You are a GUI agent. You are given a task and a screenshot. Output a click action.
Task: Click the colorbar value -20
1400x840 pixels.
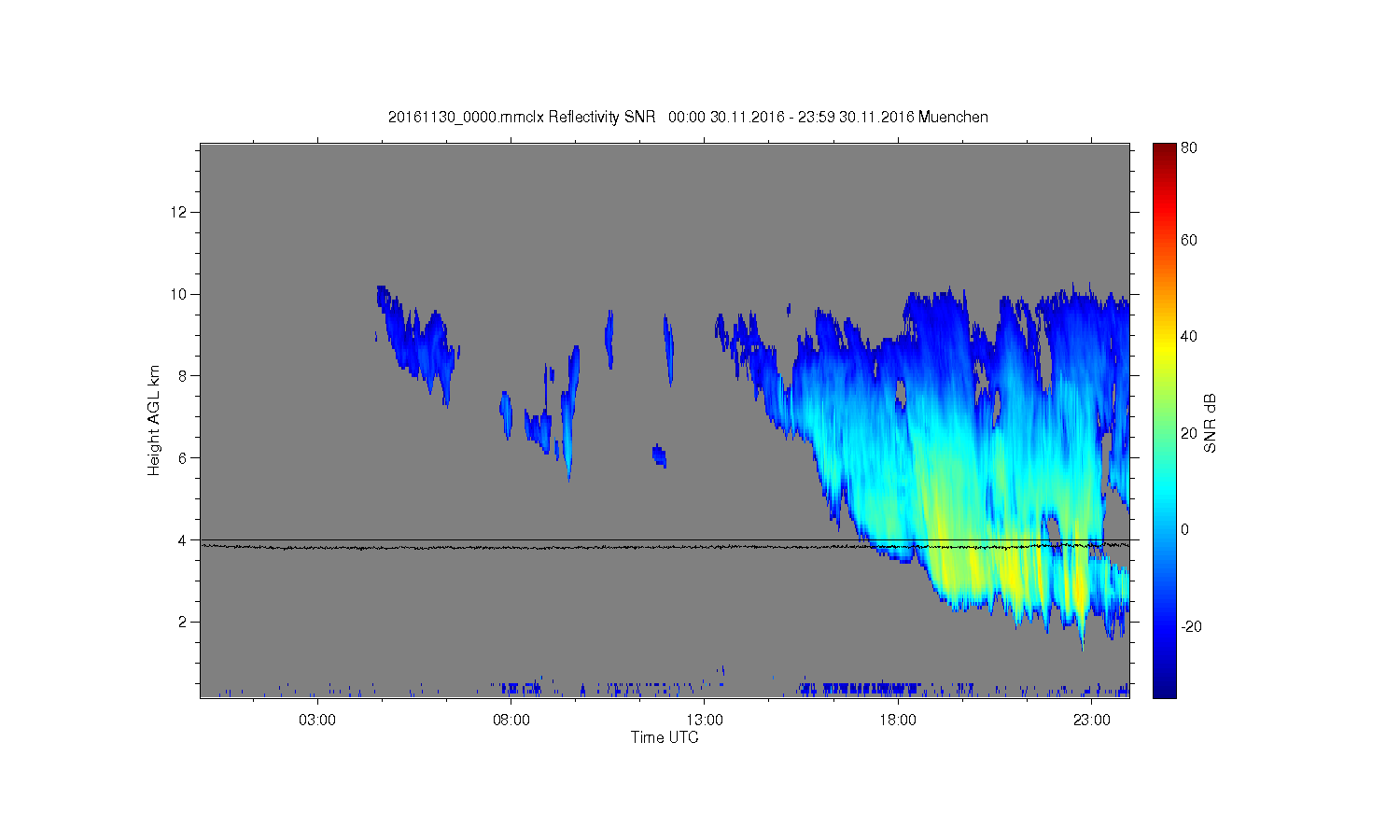click(1191, 626)
